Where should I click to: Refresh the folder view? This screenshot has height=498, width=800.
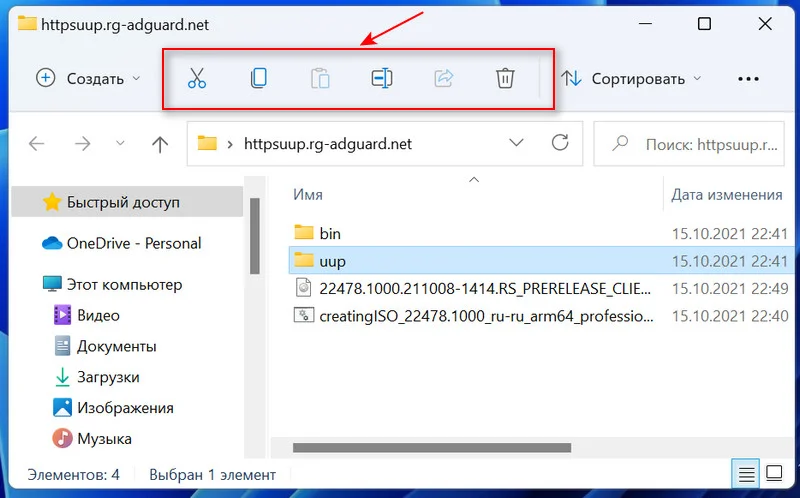[560, 143]
